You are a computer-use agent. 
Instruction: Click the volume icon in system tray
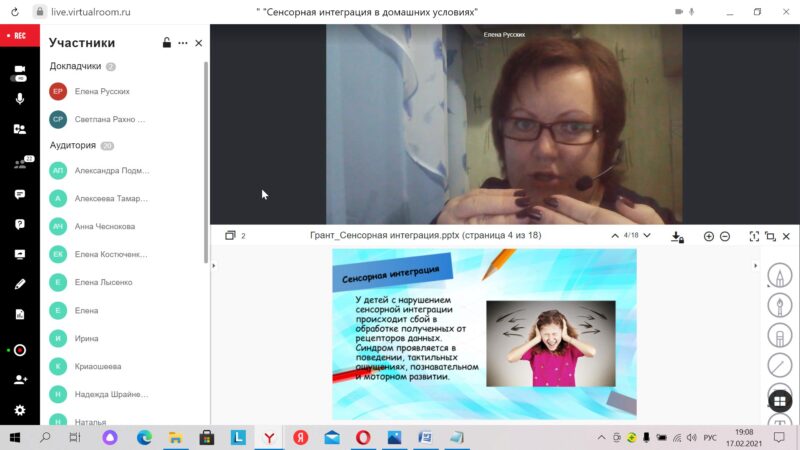pyautogui.click(x=691, y=438)
